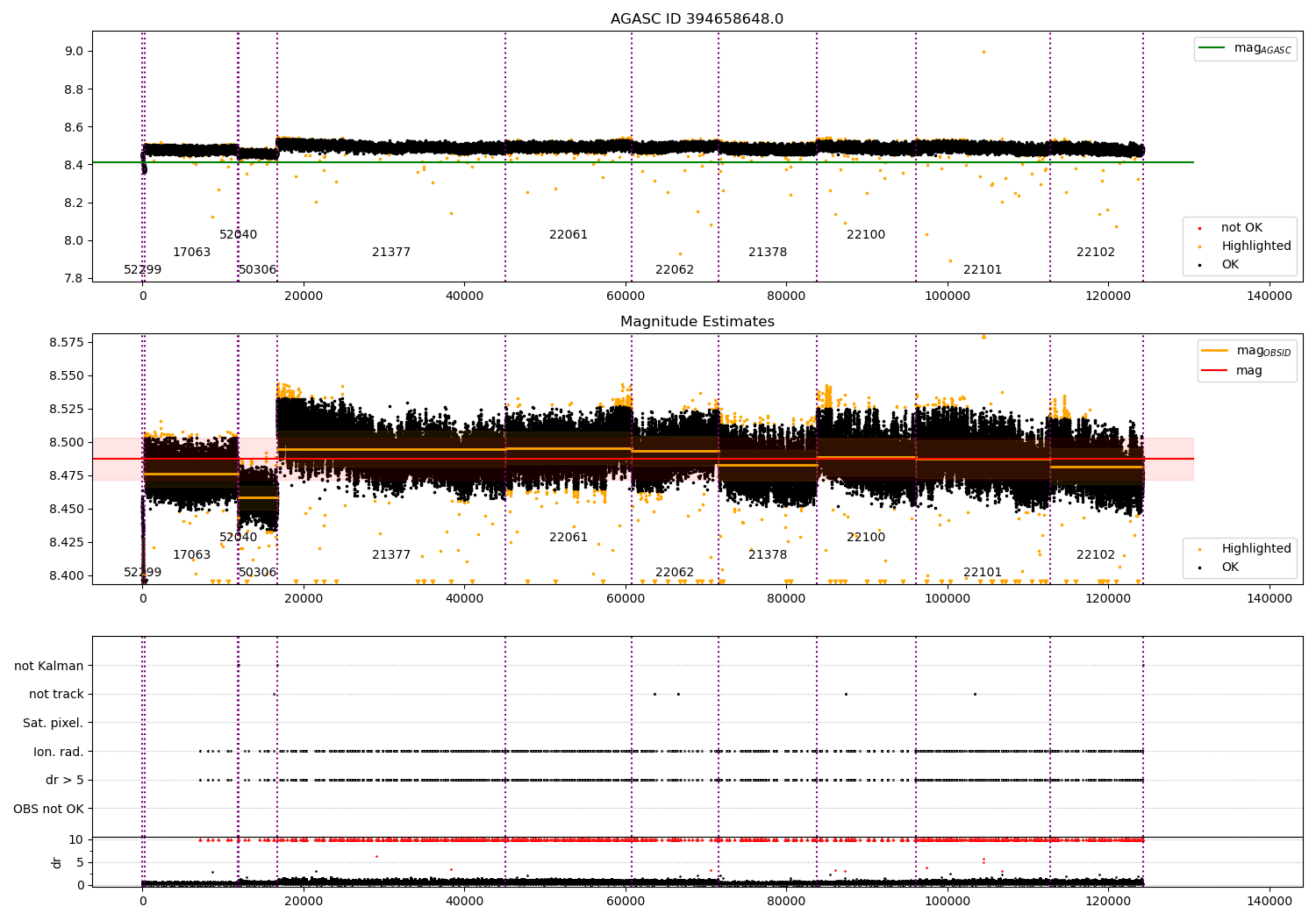Click the 8.400 y-tick in middle plot
Image resolution: width=1316 pixels, height=921 pixels.
(67, 575)
